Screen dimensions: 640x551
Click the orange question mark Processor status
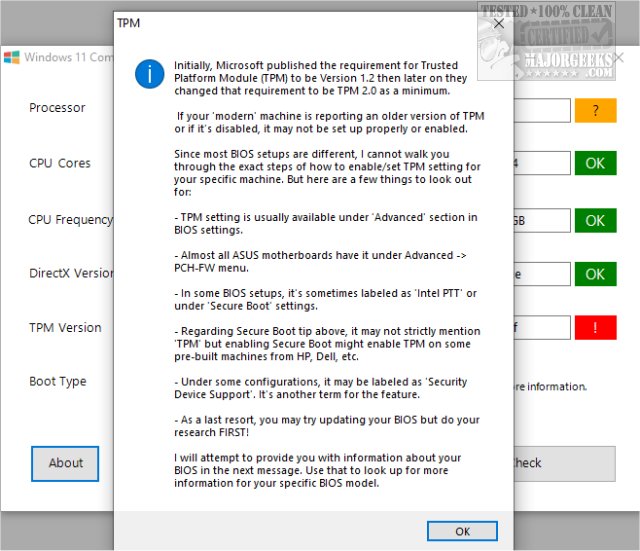pos(596,110)
